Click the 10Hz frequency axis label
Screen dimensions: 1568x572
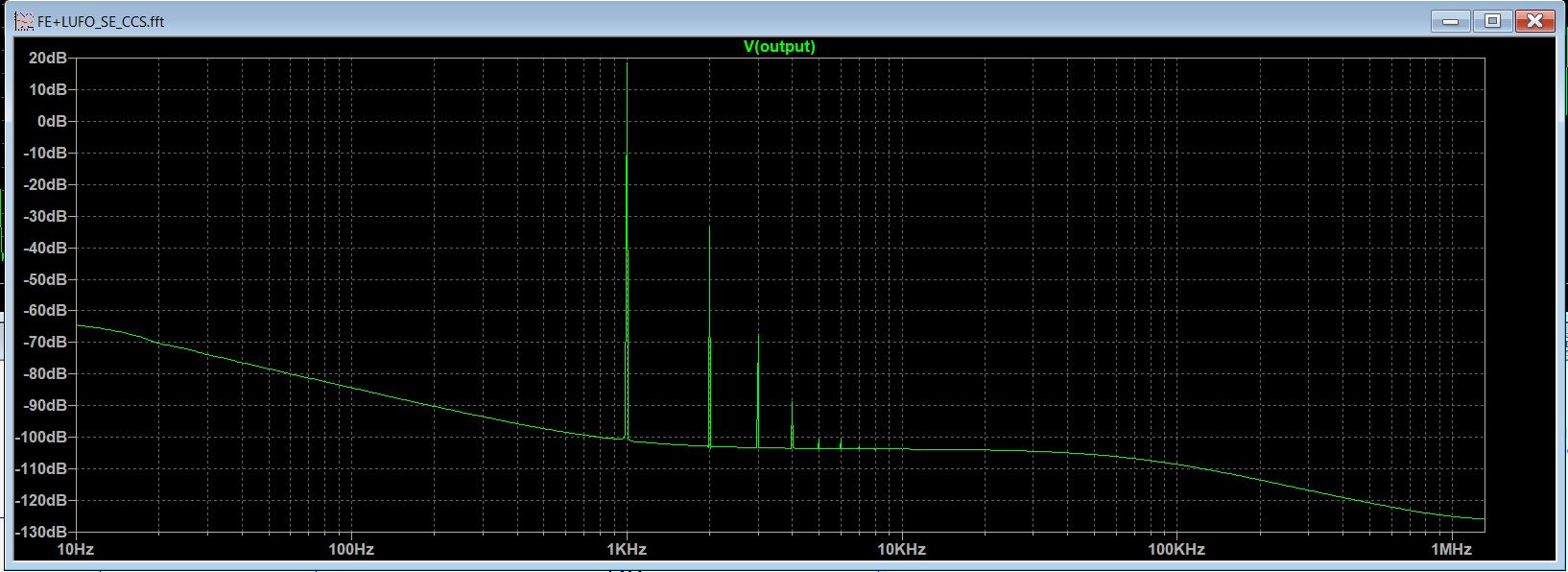76,550
